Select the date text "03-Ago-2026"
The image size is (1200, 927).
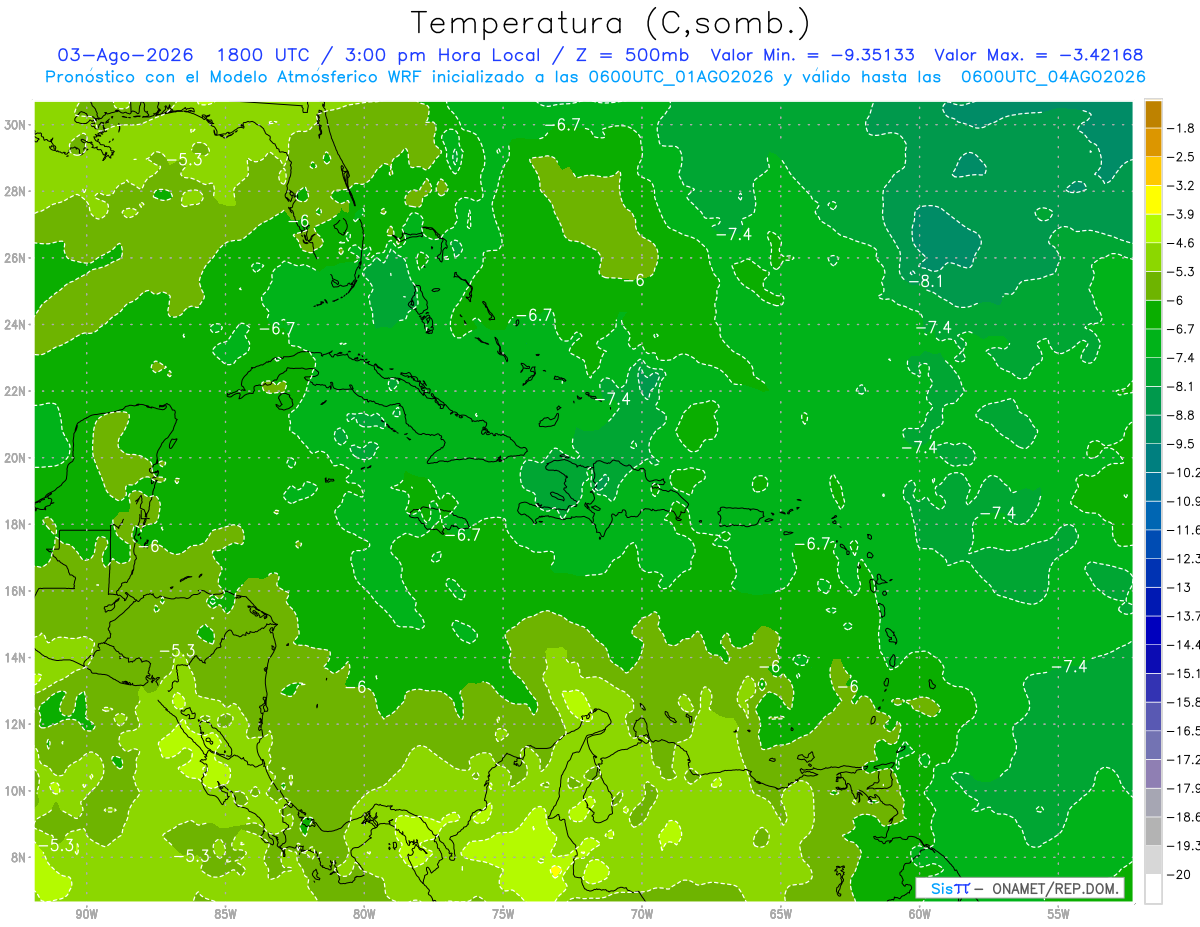[x=123, y=55]
